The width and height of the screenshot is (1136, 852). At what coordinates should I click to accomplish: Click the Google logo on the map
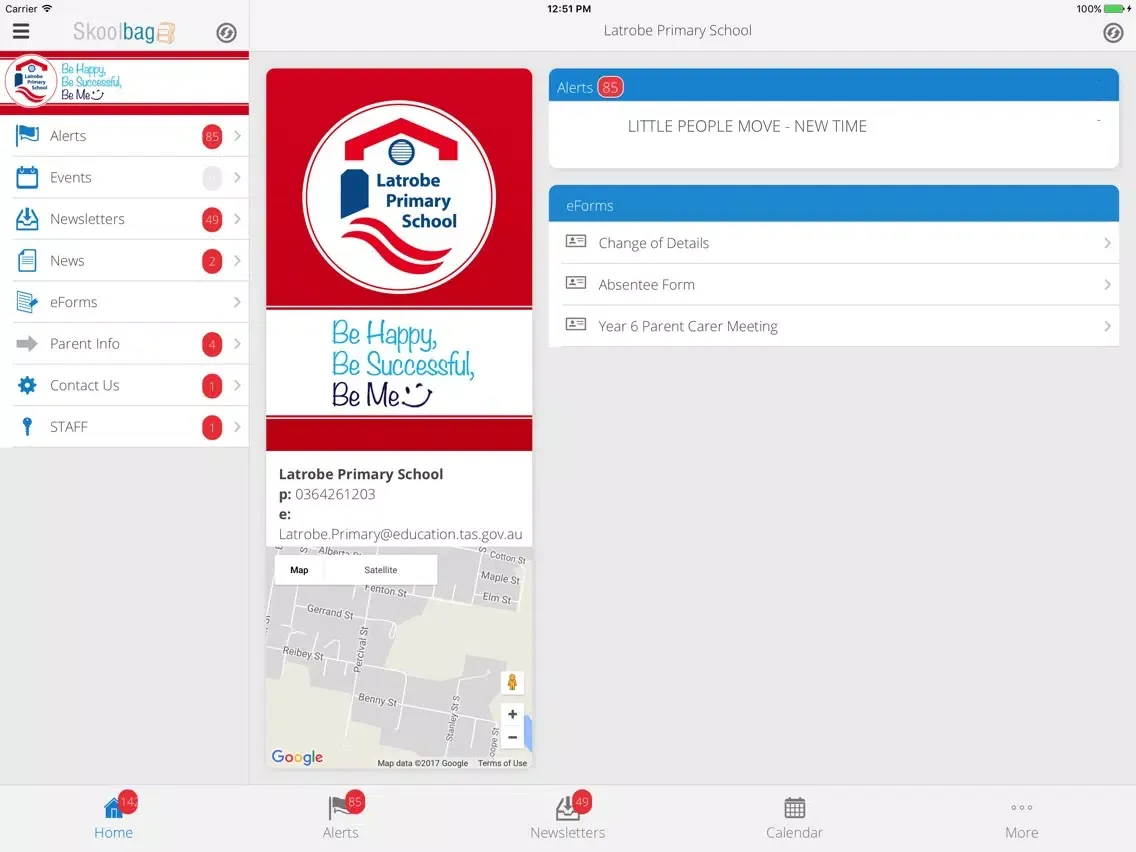tap(297, 757)
